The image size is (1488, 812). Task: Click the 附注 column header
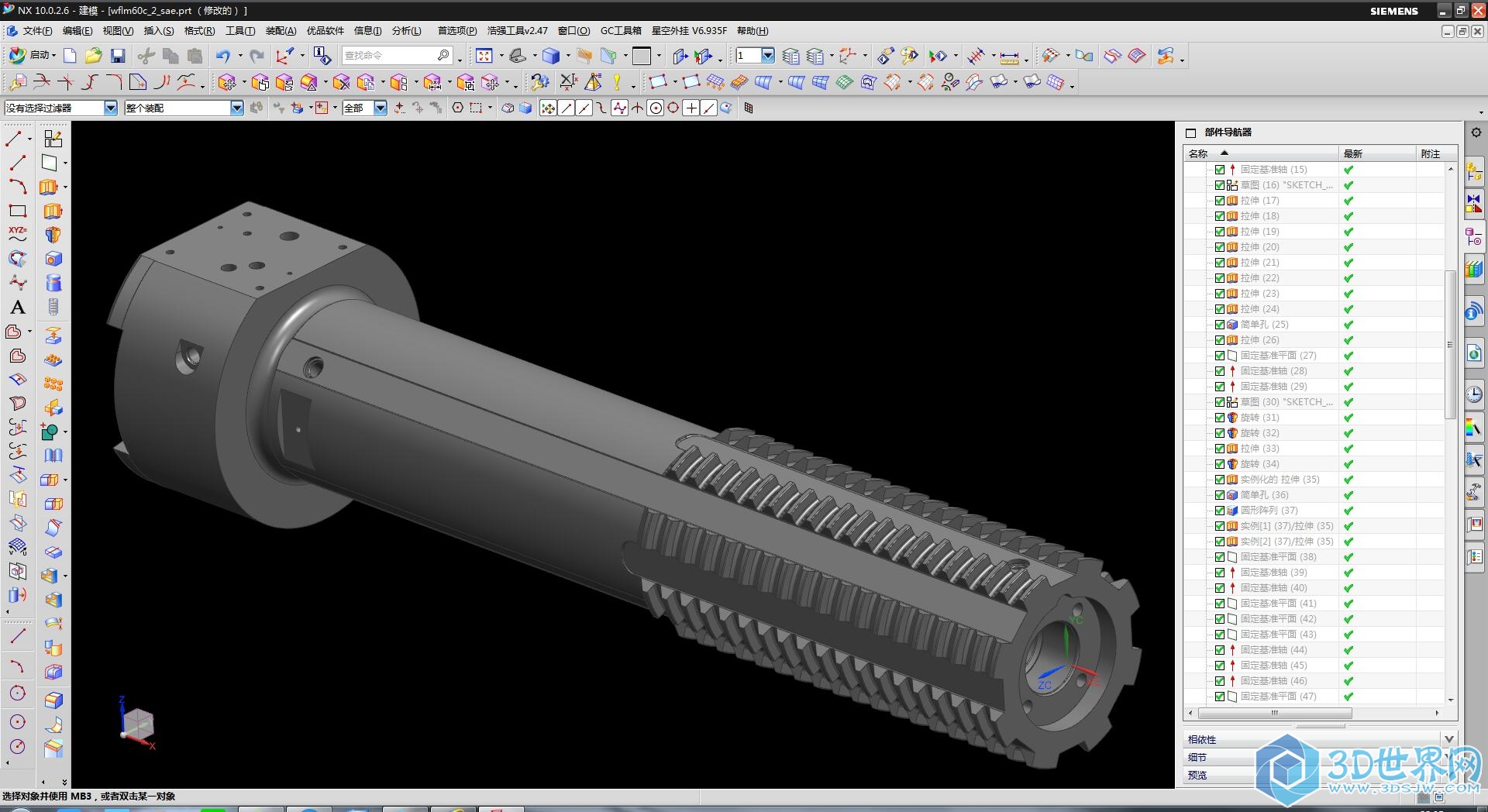pos(1436,153)
